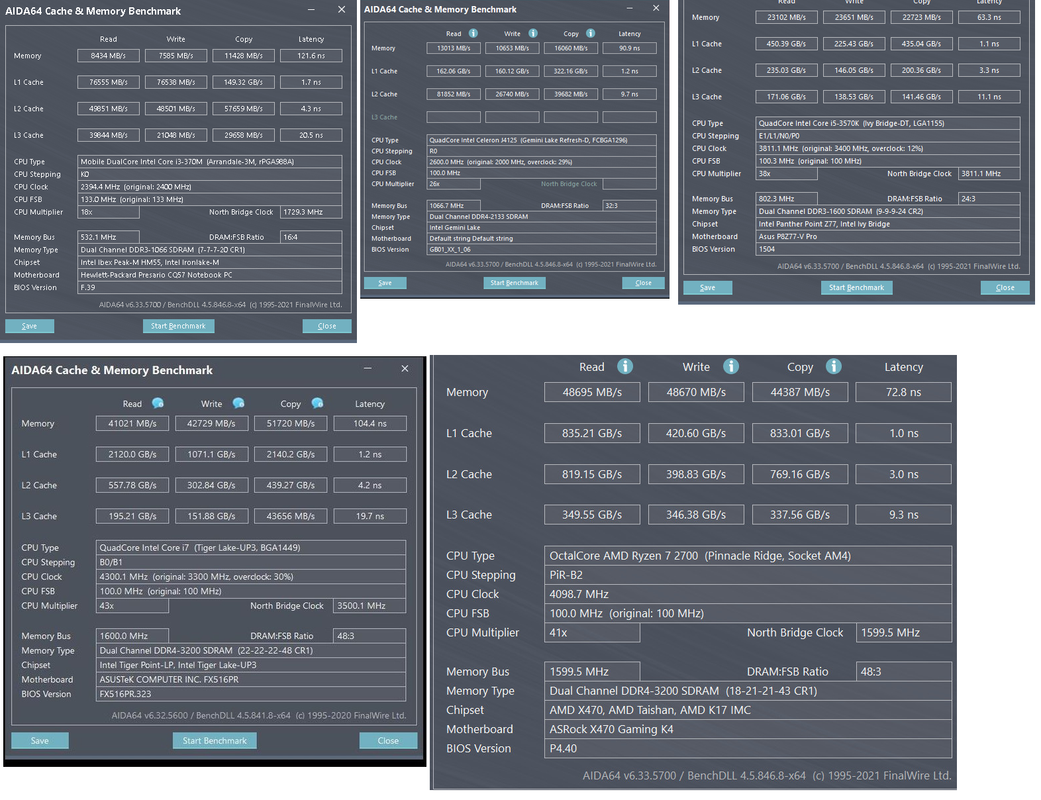
Task: Save results in the Tiger Lake Core i7 window
Action: click(40, 740)
